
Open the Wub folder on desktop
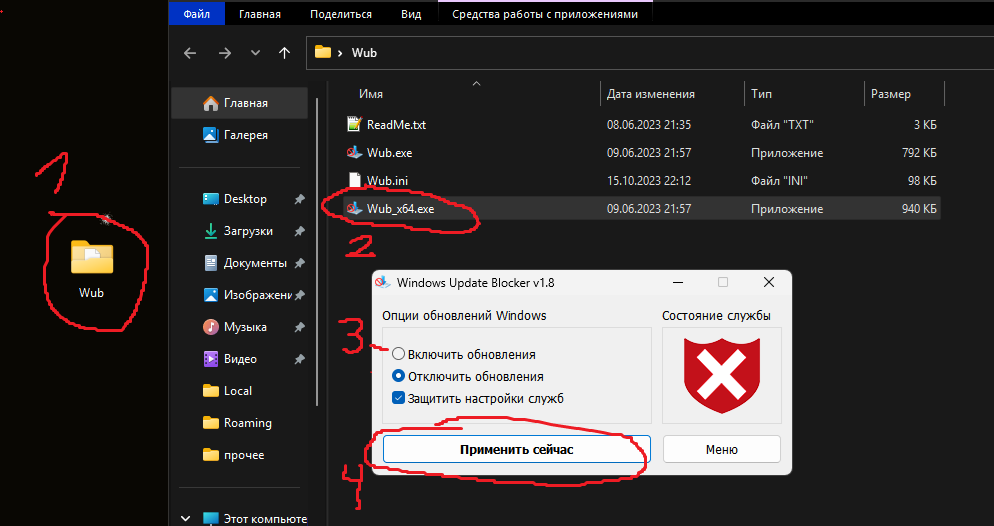tap(91, 260)
